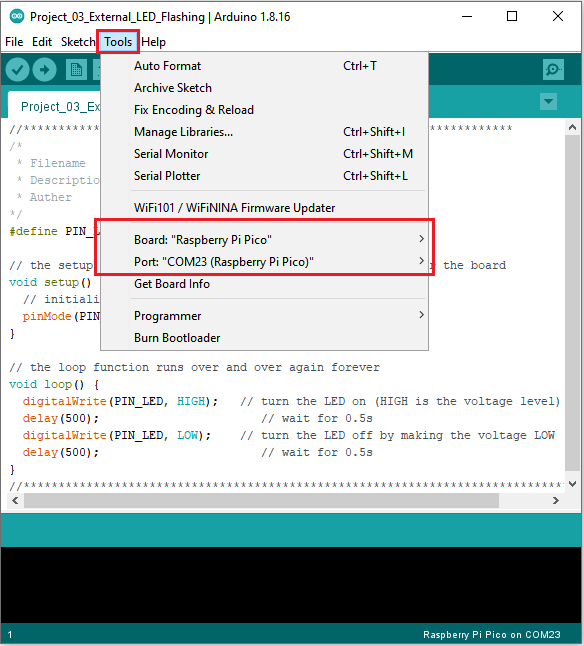This screenshot has width=584, height=646.
Task: Click the loop function comment line
Action: pyautogui.click(x=194, y=367)
